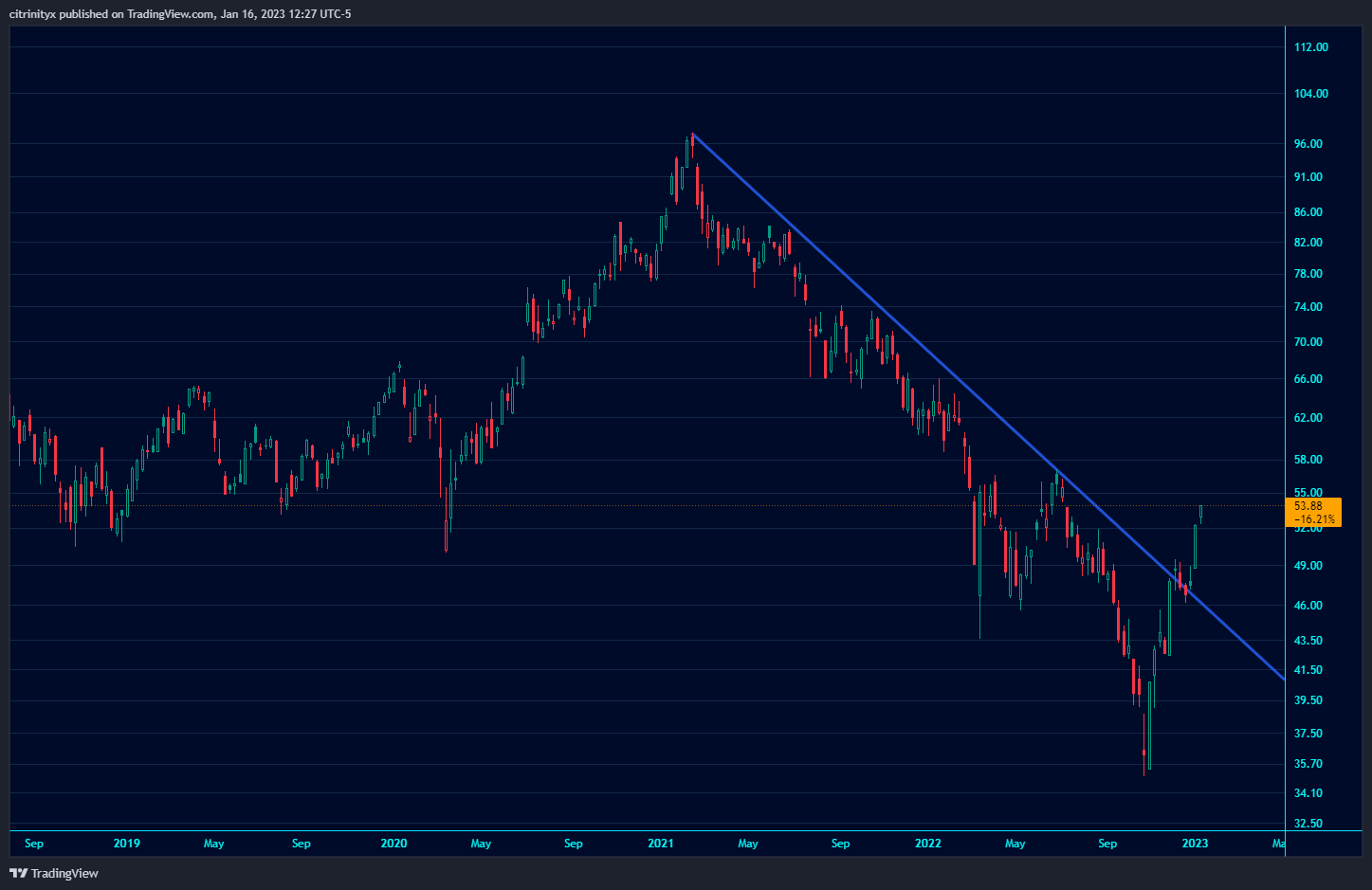This screenshot has width=1372, height=890.
Task: Click the 32.50 price axis label
Action: 1308,824
